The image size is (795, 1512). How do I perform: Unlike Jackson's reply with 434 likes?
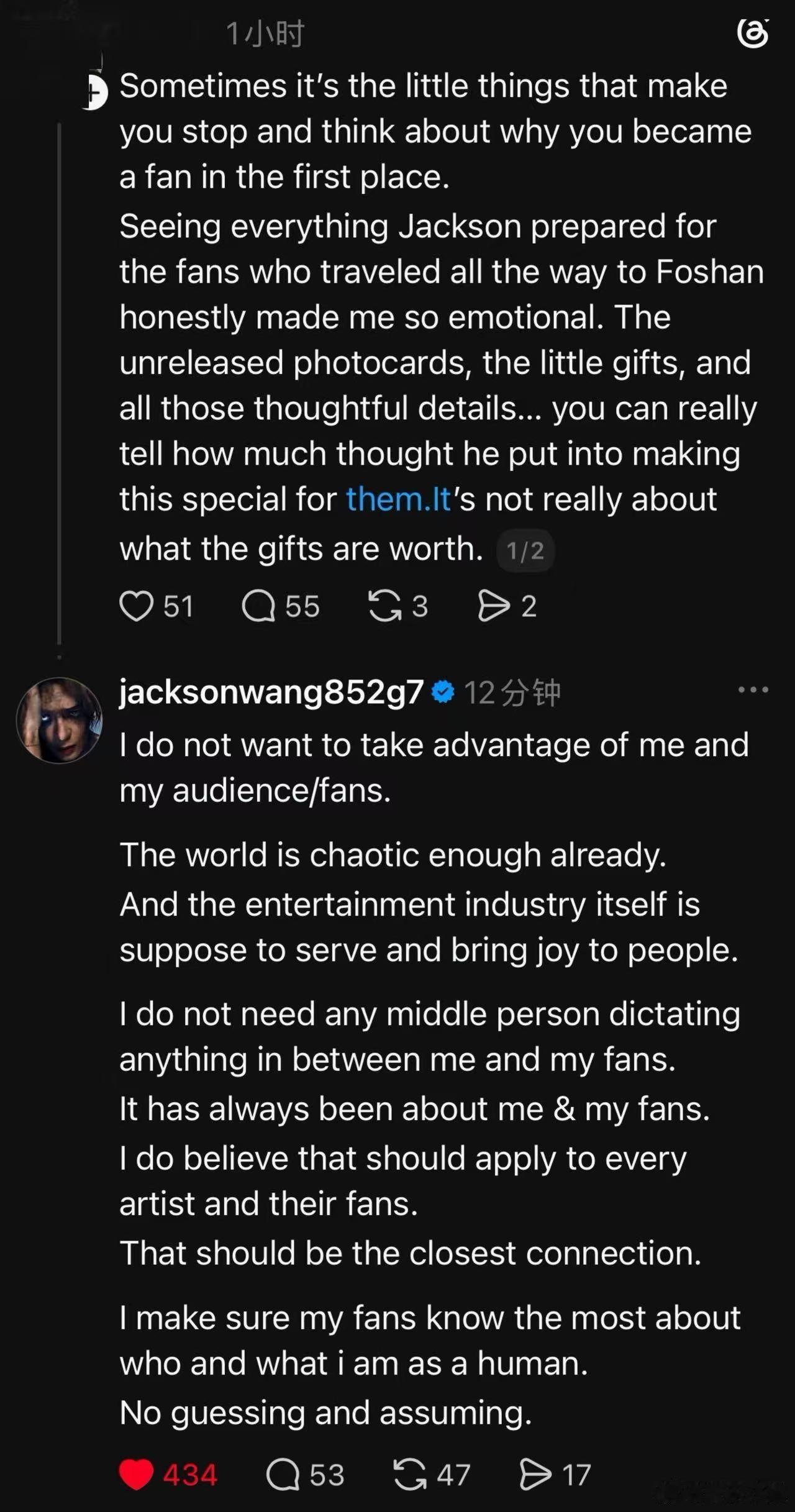136,1474
